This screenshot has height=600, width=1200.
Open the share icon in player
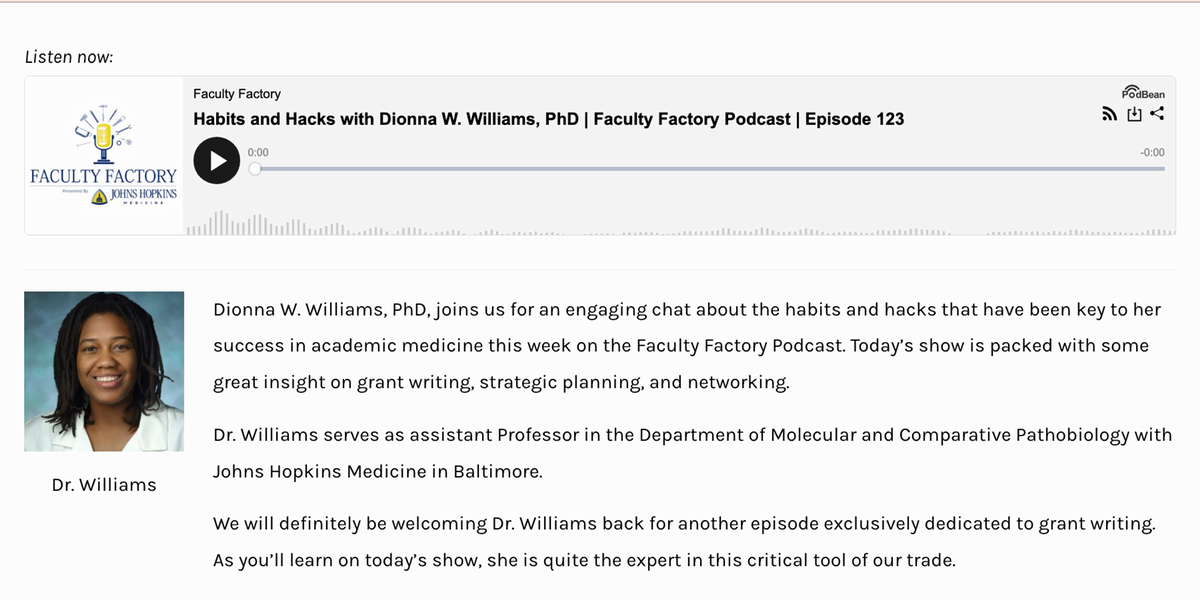coord(1157,114)
